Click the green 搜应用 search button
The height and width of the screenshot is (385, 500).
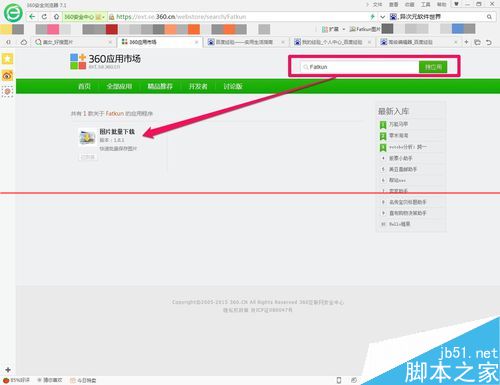click(x=433, y=67)
